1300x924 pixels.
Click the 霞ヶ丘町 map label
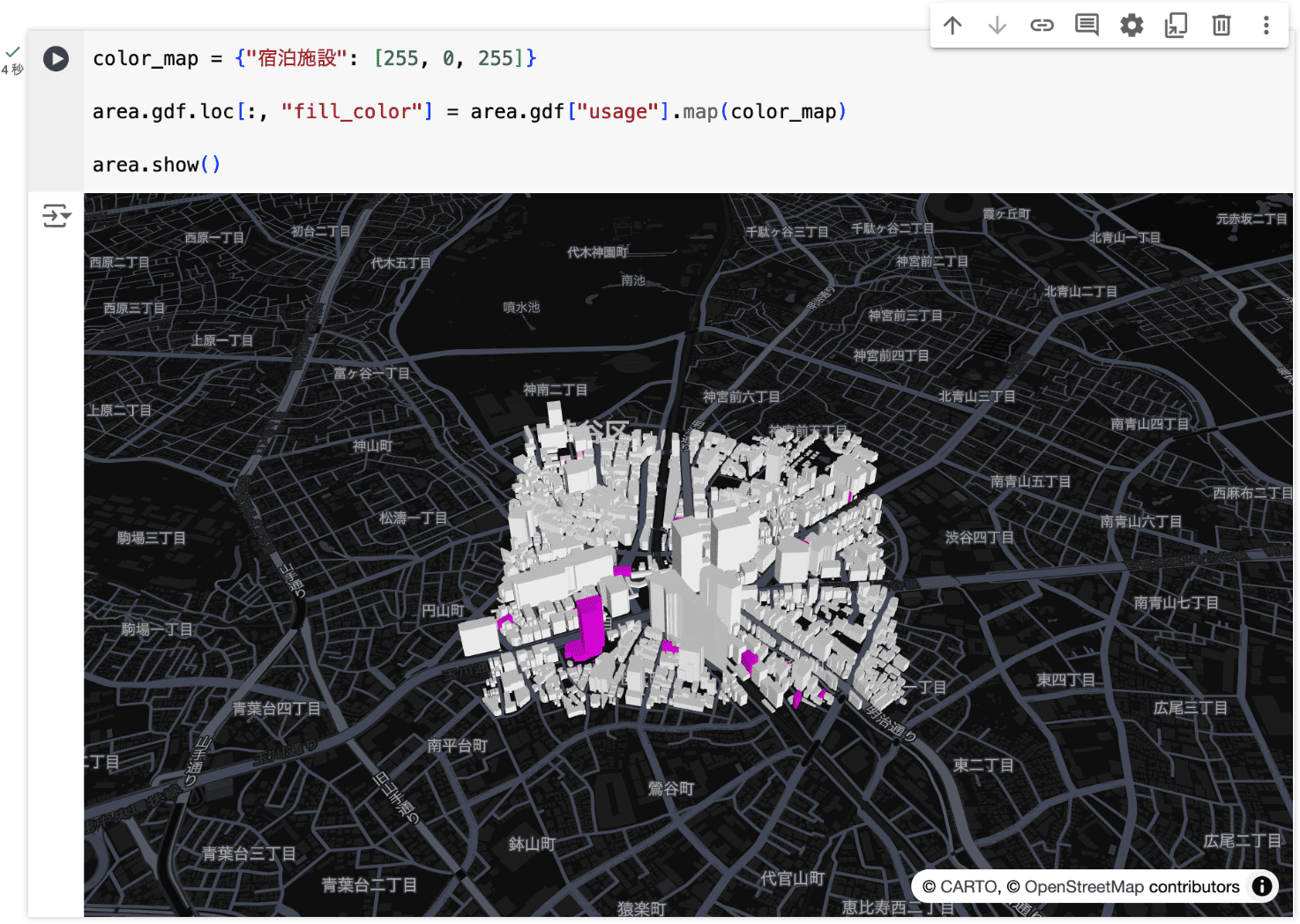tap(1006, 213)
